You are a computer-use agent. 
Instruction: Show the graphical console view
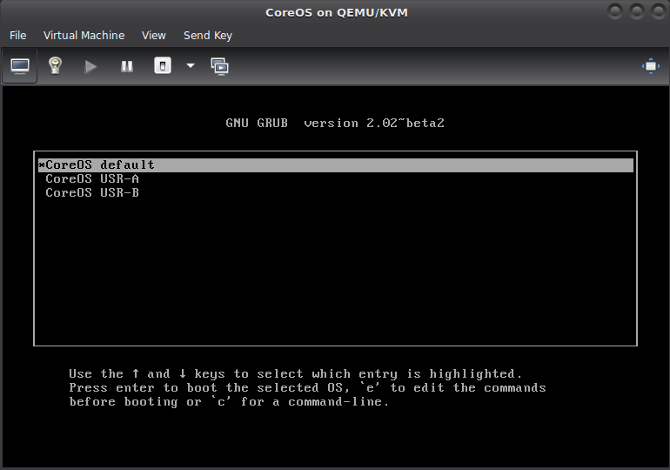click(20, 66)
